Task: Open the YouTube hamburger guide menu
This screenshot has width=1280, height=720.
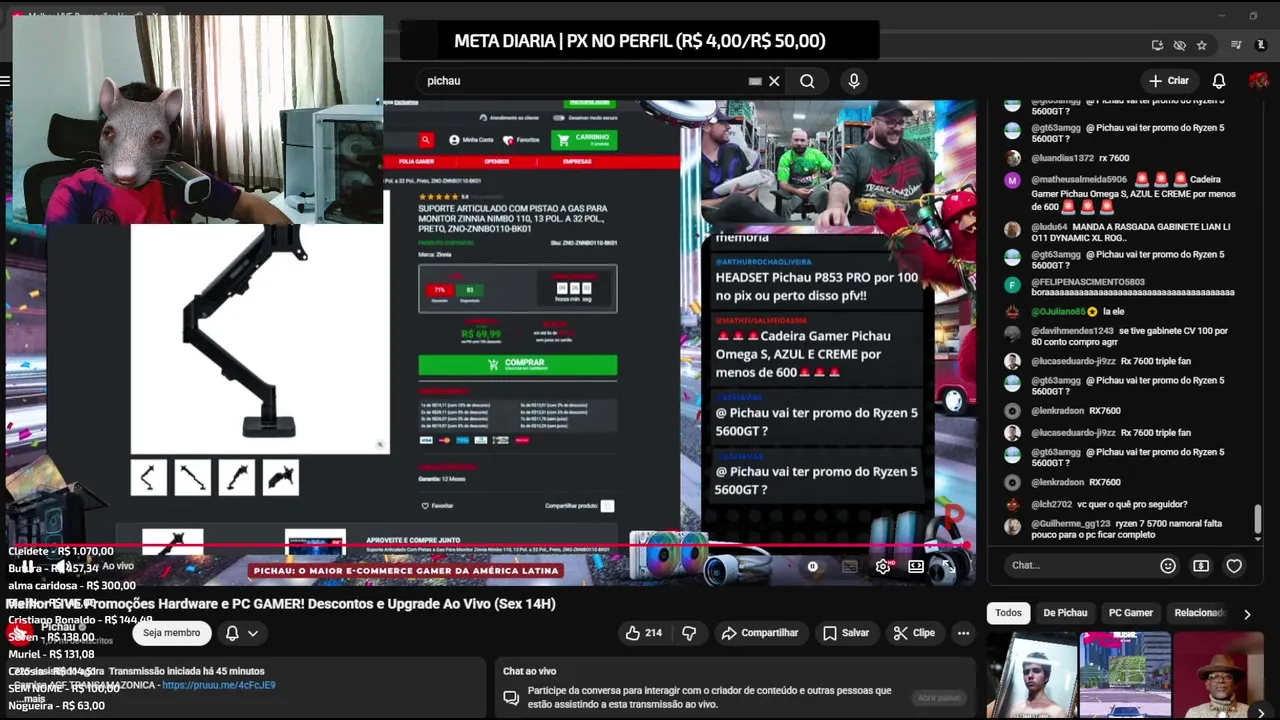Action: coord(5,81)
